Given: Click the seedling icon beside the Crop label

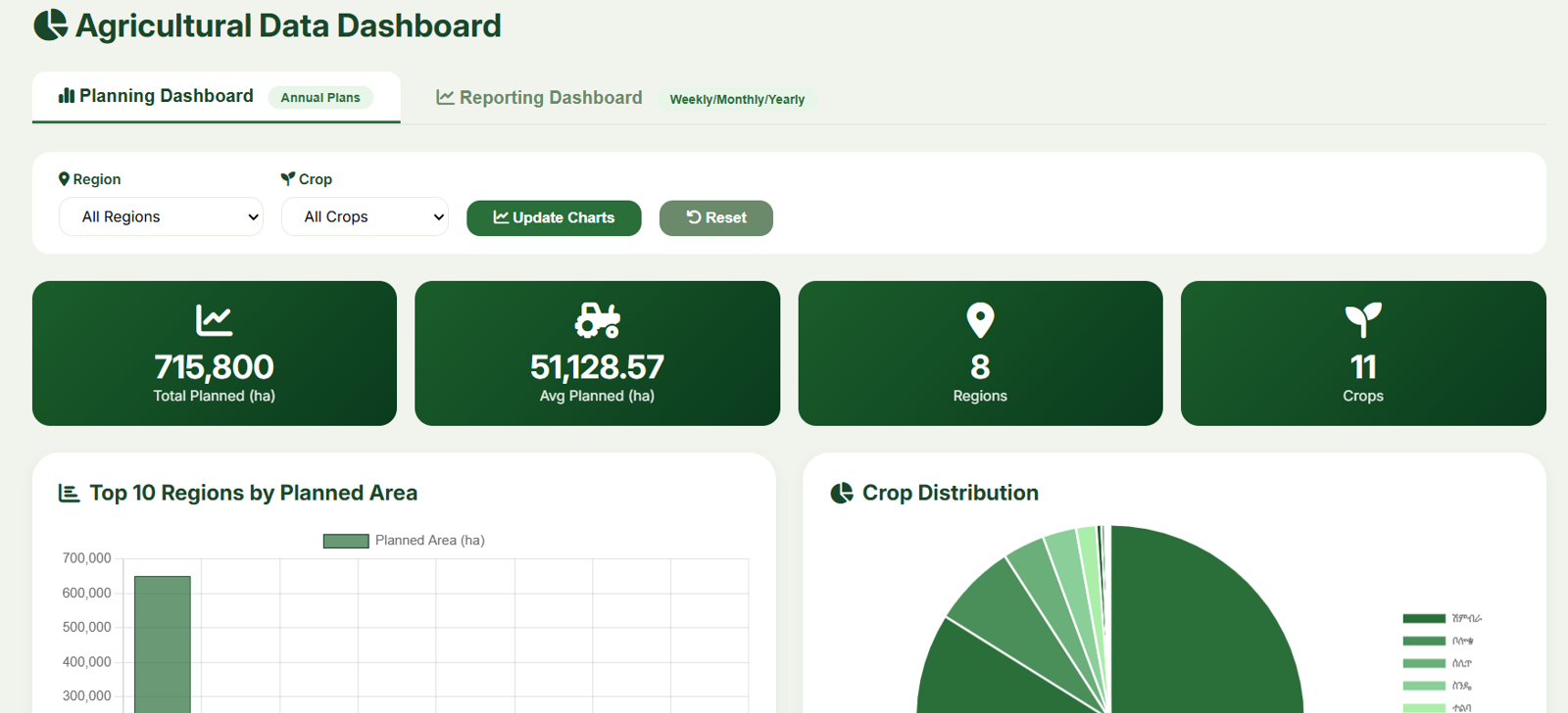Looking at the screenshot, I should pyautogui.click(x=288, y=179).
